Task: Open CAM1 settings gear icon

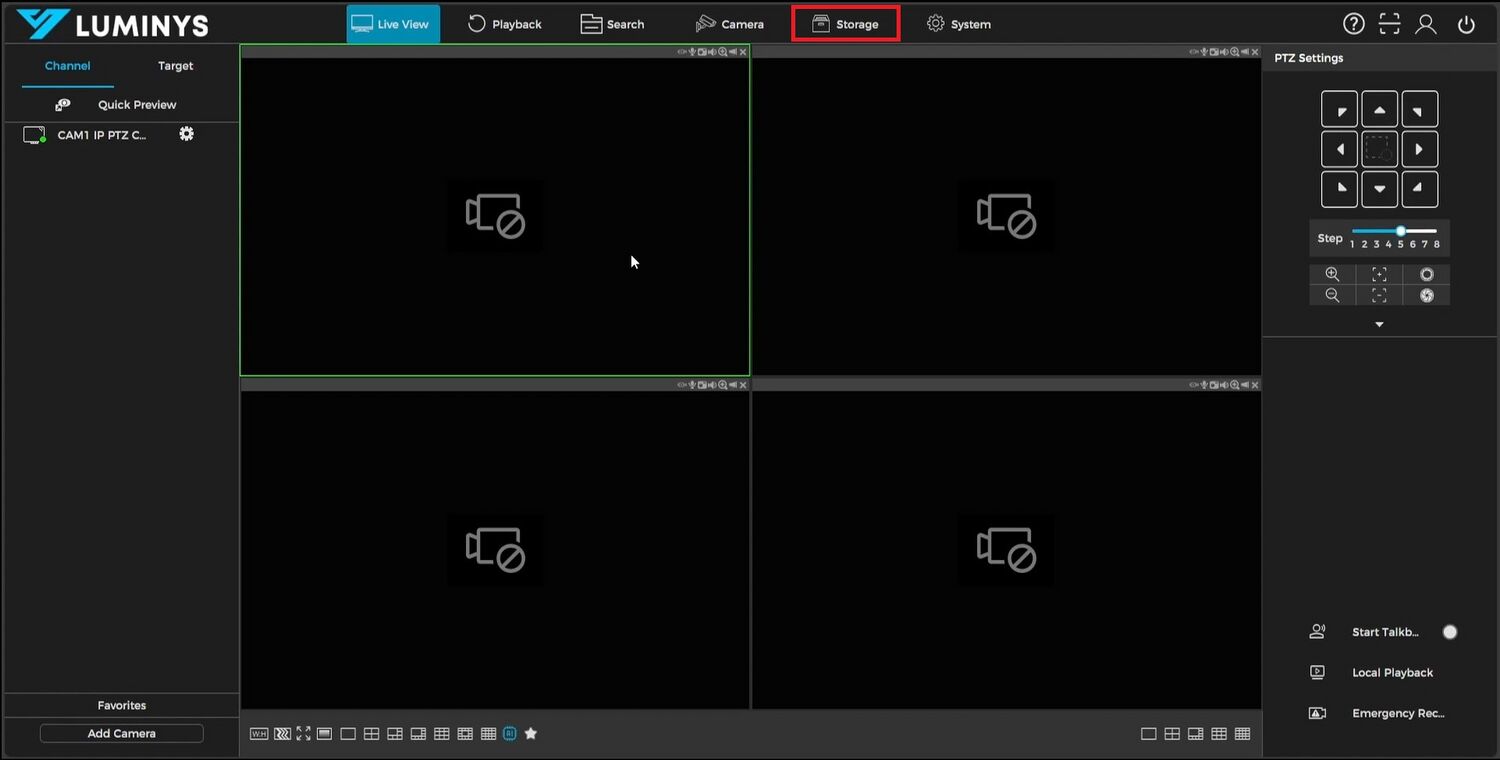Action: click(x=186, y=134)
